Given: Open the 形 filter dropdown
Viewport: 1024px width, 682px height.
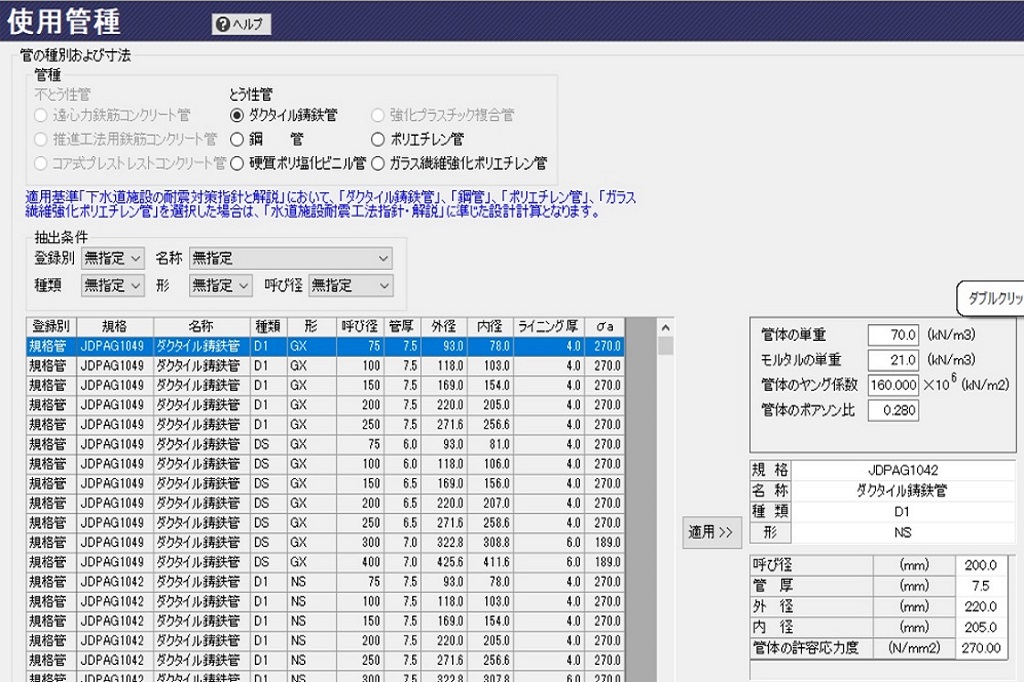Looking at the screenshot, I should coord(221,285).
